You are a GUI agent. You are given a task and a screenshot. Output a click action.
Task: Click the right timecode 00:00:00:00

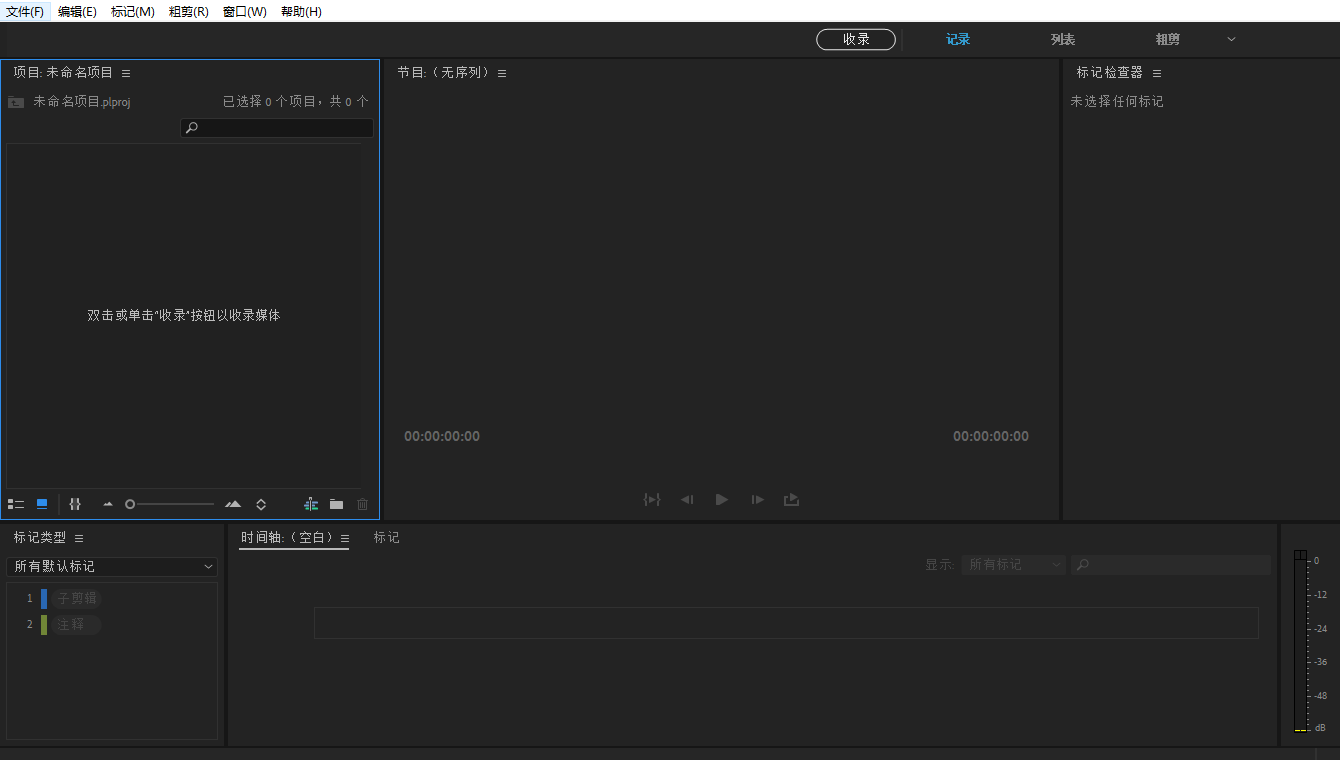[x=991, y=436]
